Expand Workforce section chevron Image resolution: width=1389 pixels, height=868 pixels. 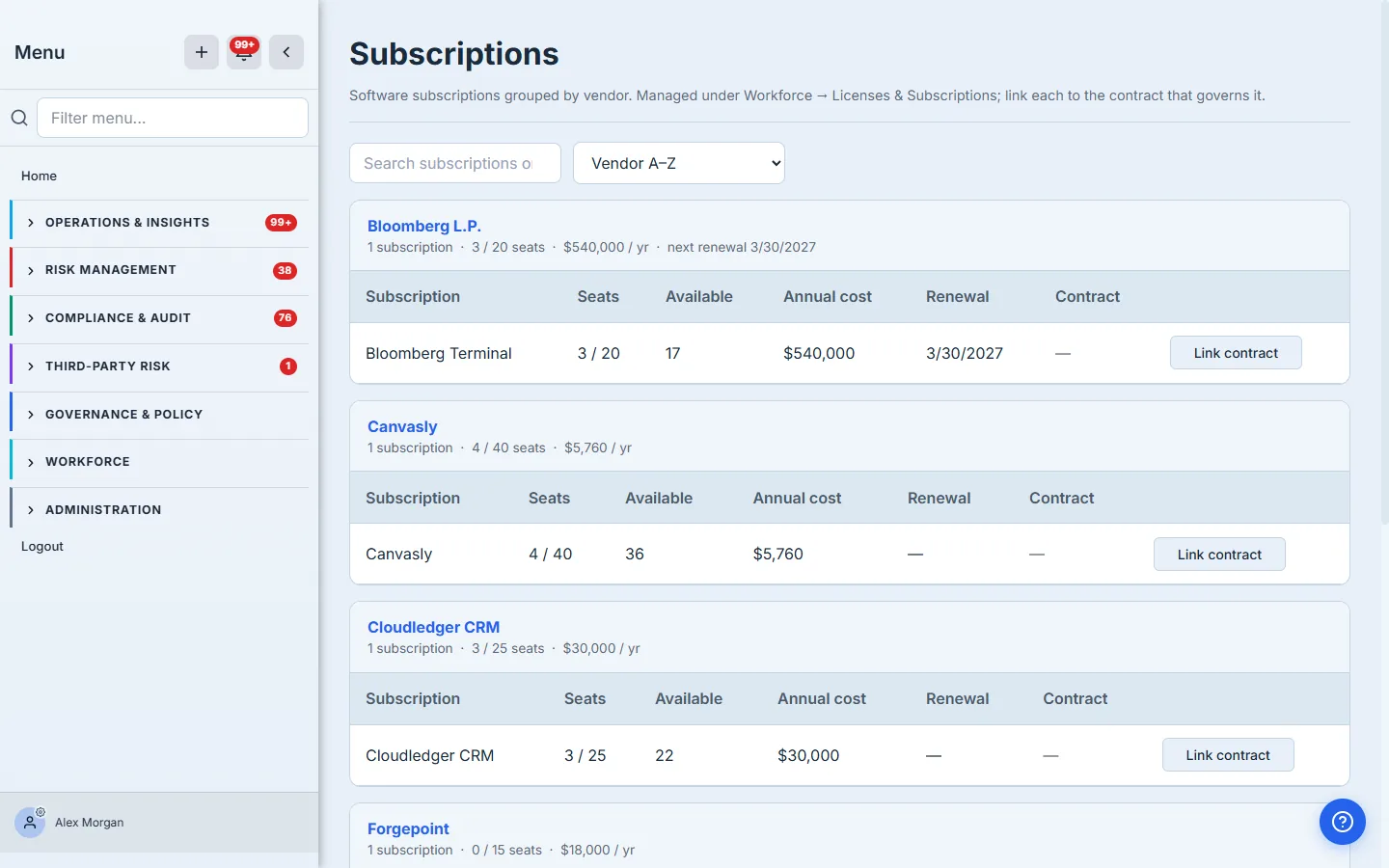click(x=31, y=463)
